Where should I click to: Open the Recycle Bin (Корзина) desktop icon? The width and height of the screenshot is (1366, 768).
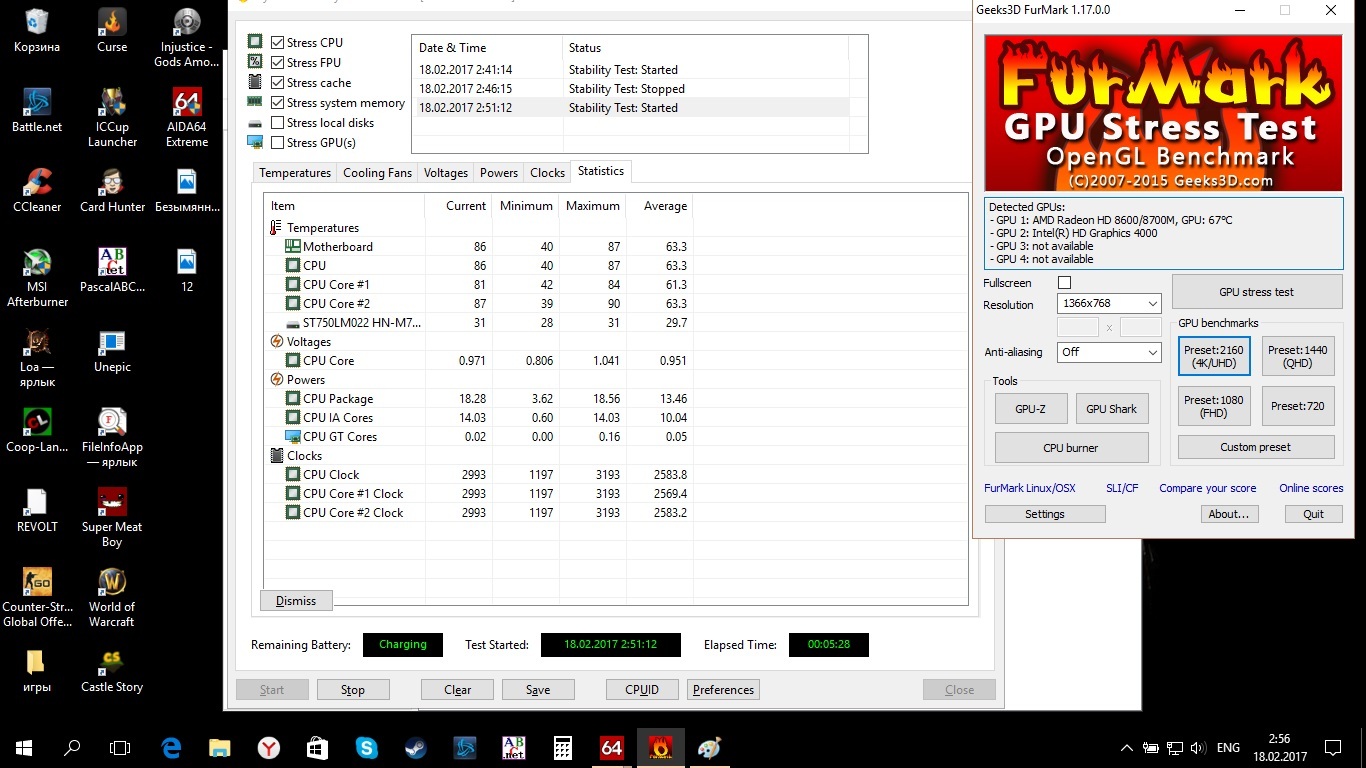coord(37,30)
